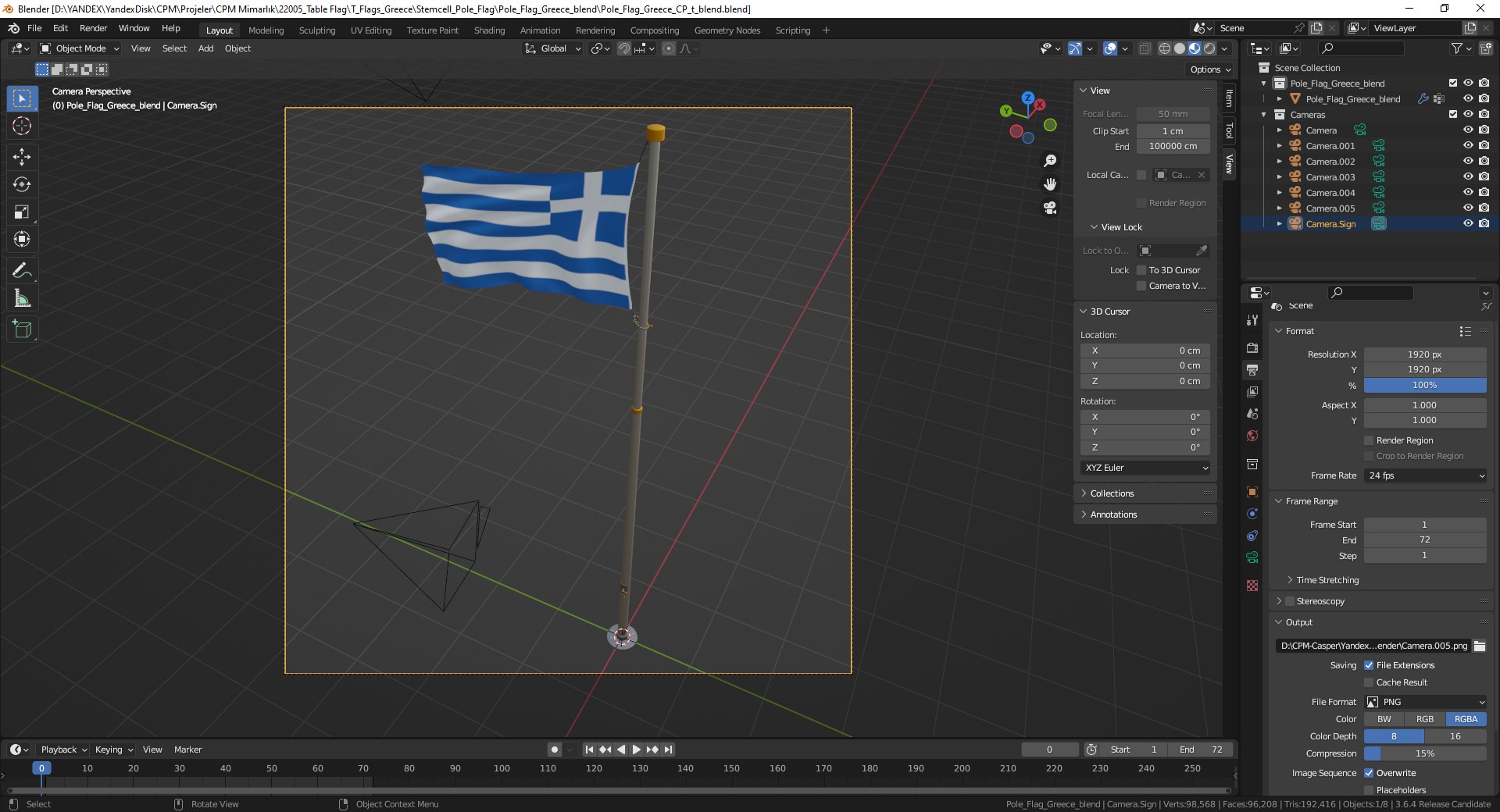Toggle the camera view icon in viewport

tap(1050, 208)
